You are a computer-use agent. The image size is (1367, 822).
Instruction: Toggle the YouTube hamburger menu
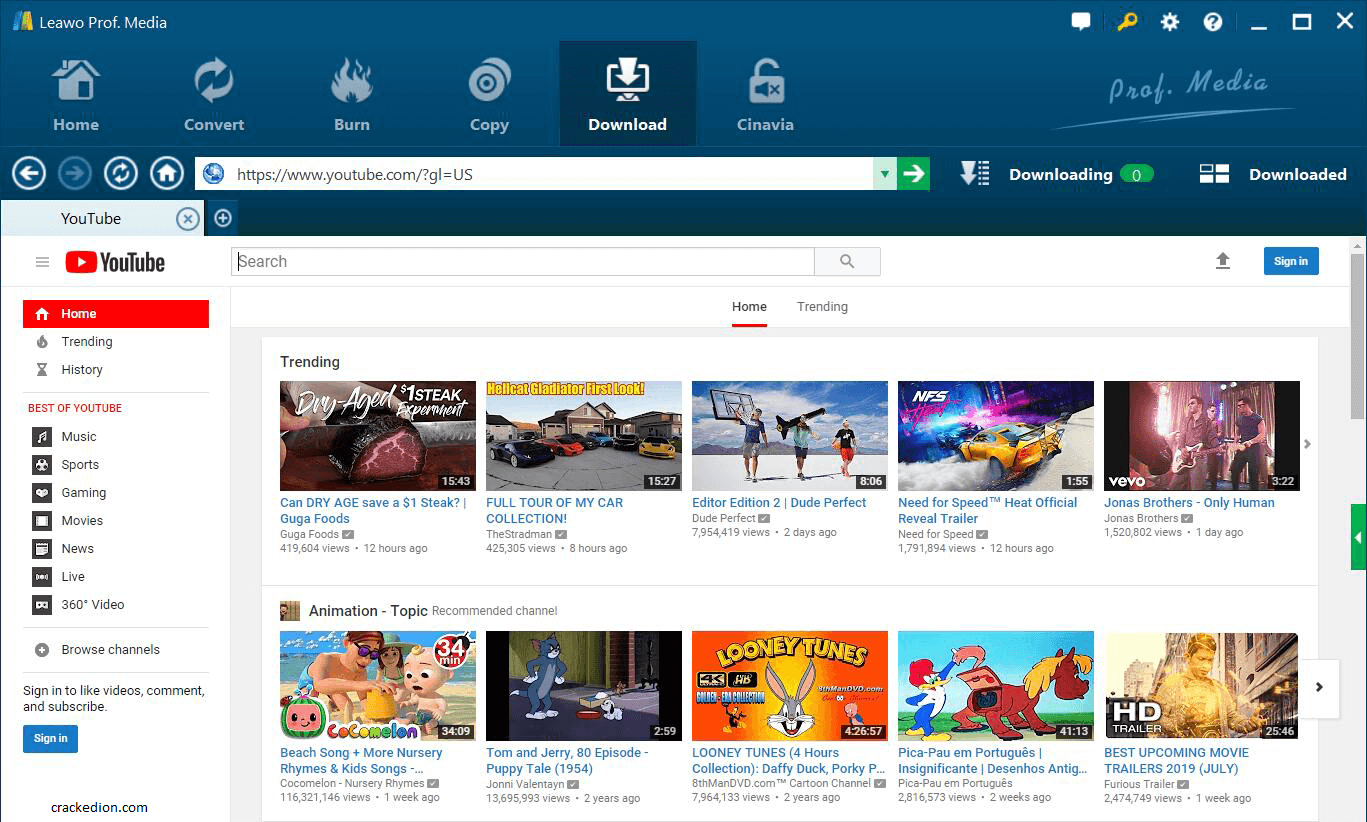point(42,262)
